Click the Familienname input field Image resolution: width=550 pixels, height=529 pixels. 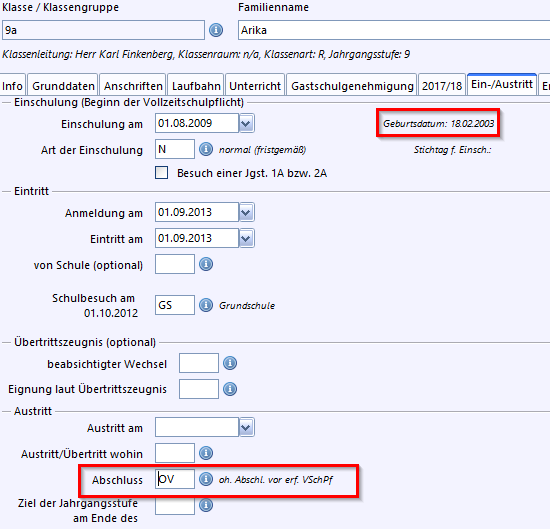click(x=394, y=30)
